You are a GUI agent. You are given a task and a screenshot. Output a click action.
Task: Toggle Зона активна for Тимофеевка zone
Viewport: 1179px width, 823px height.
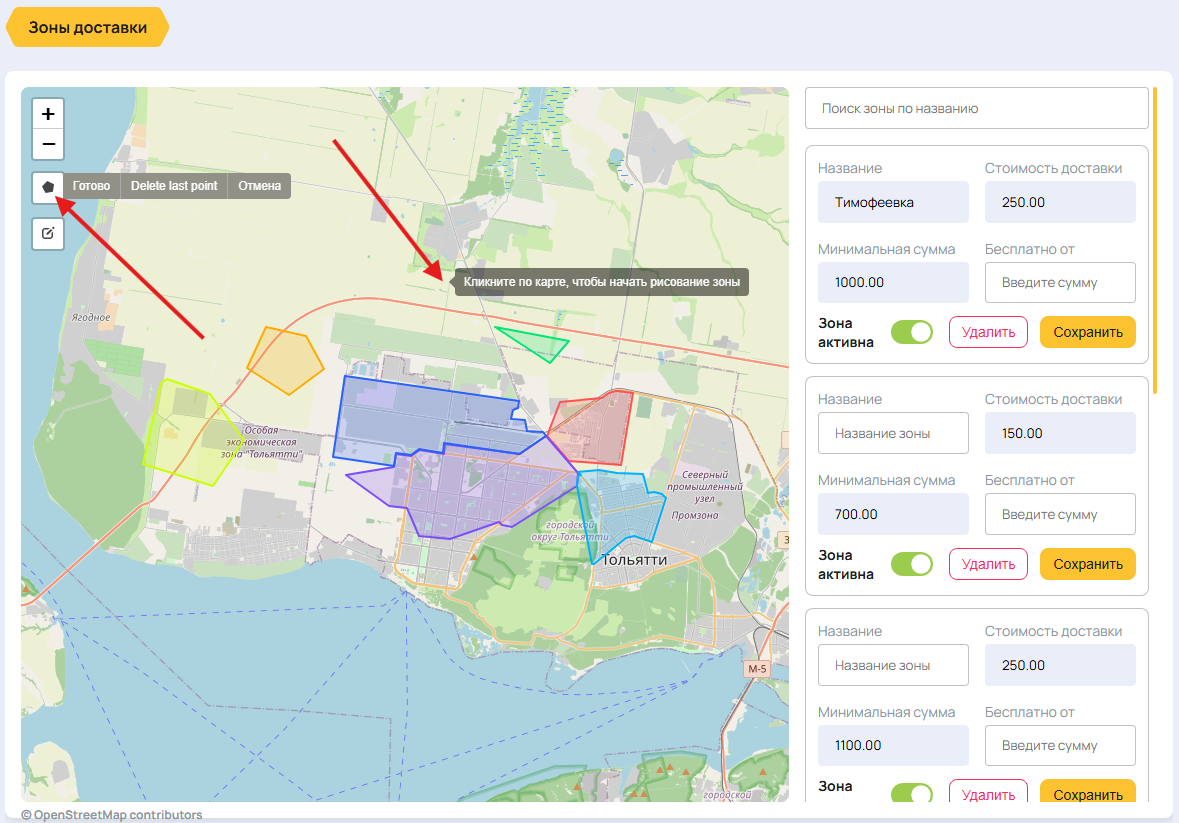click(x=912, y=332)
